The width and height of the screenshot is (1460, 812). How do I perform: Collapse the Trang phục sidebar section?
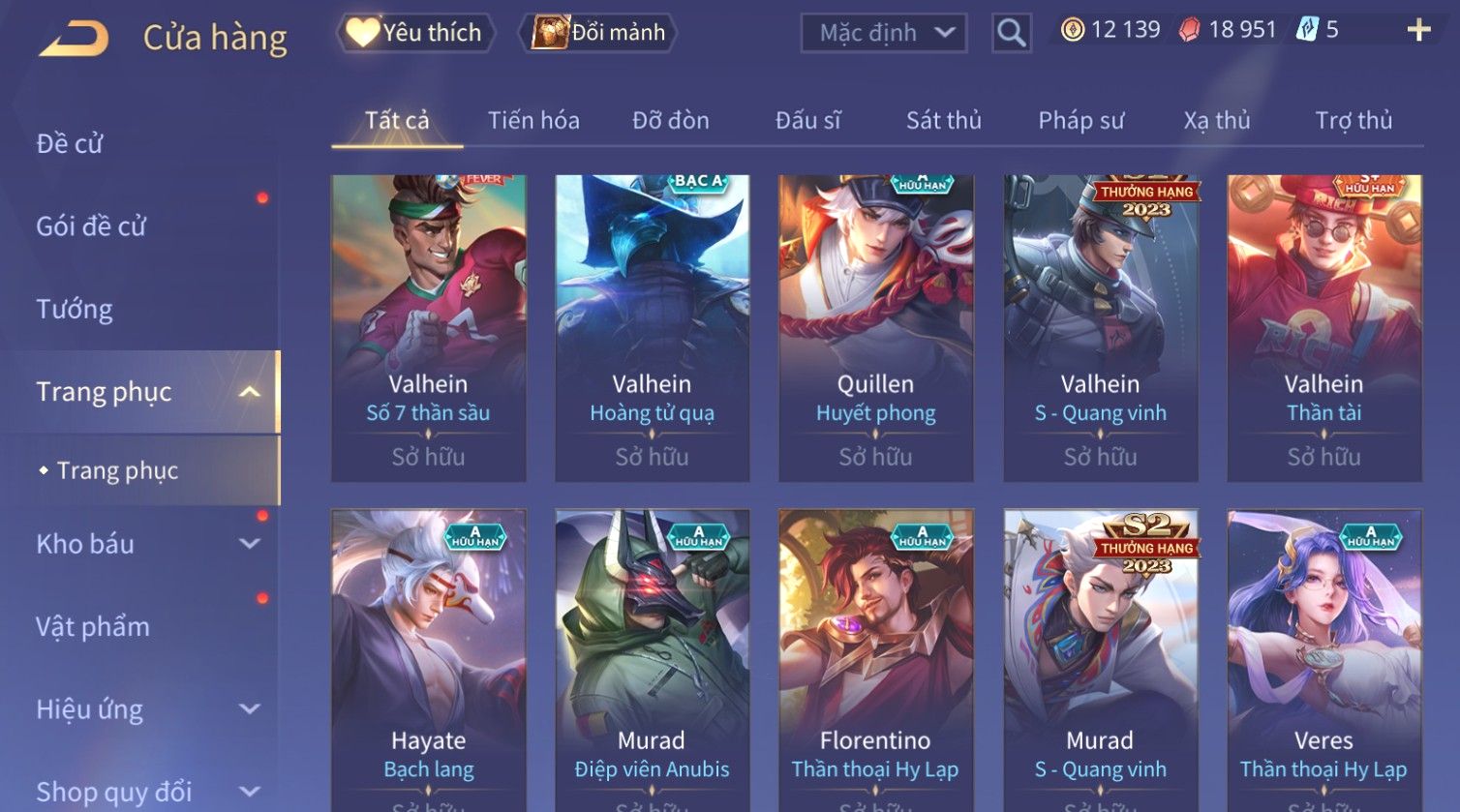tap(249, 392)
